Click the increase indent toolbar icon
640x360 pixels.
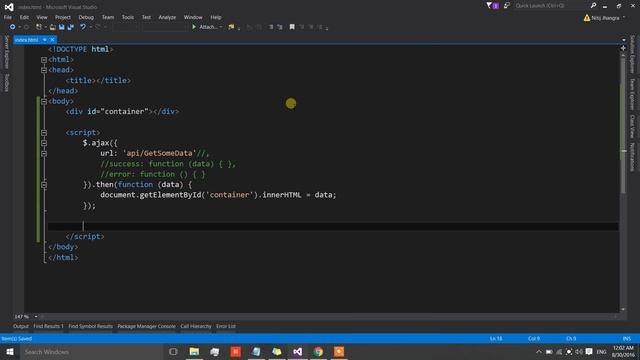(280, 27)
